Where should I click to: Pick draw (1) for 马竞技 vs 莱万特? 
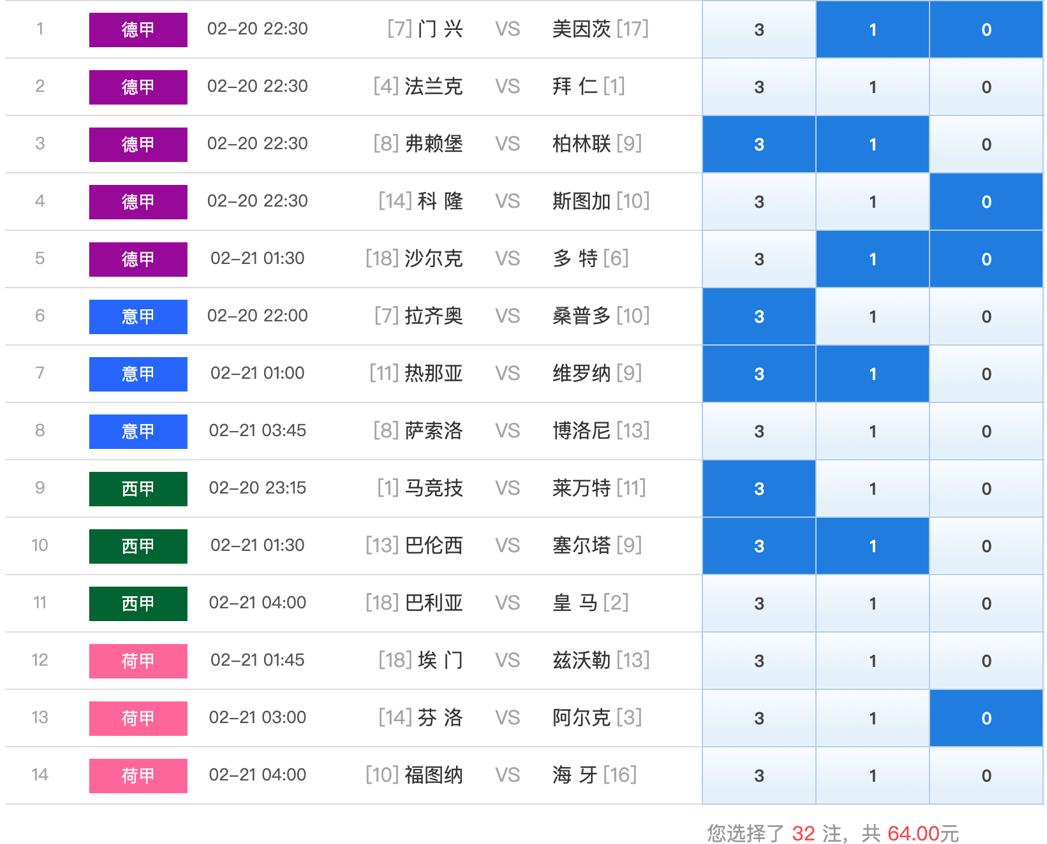[x=872, y=489]
